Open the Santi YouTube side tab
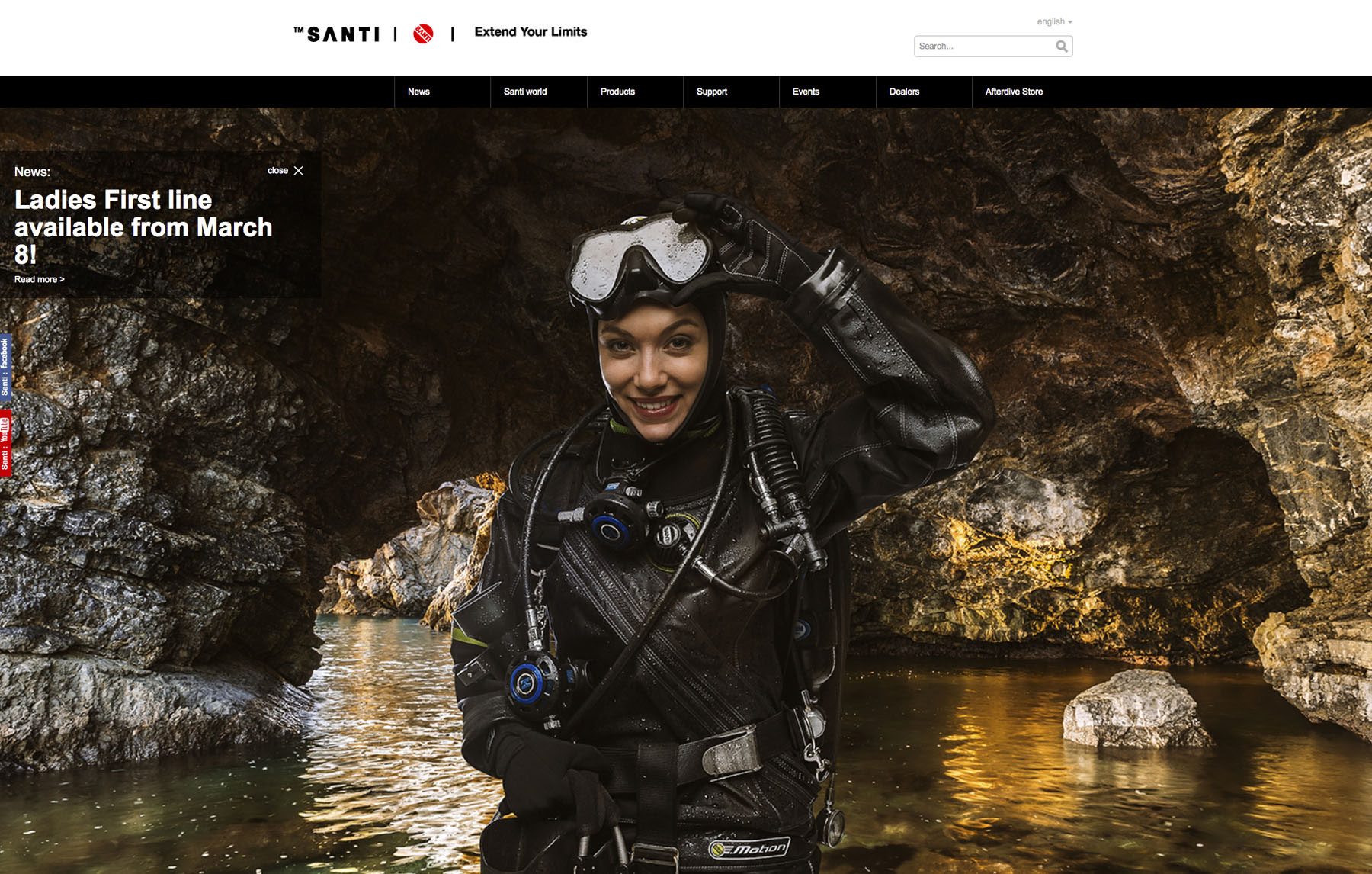The image size is (1372, 874). click(x=5, y=444)
